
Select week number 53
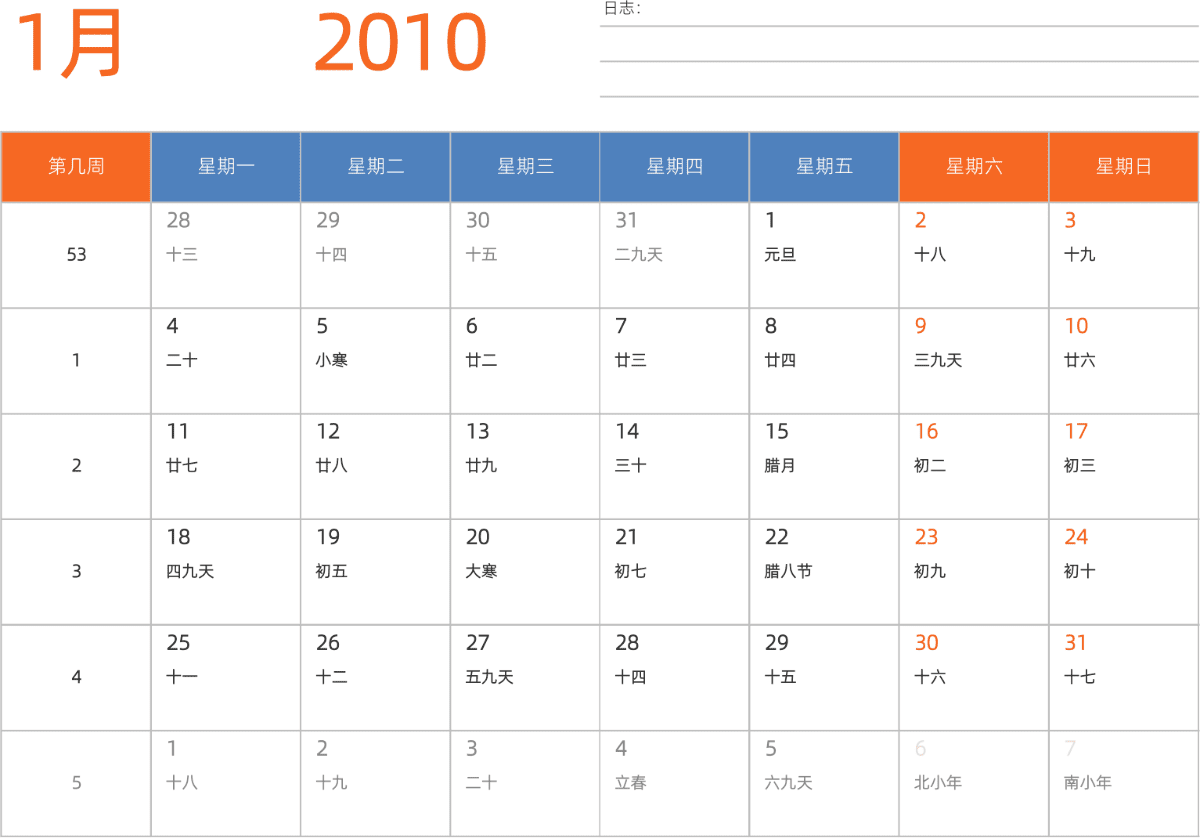point(76,255)
